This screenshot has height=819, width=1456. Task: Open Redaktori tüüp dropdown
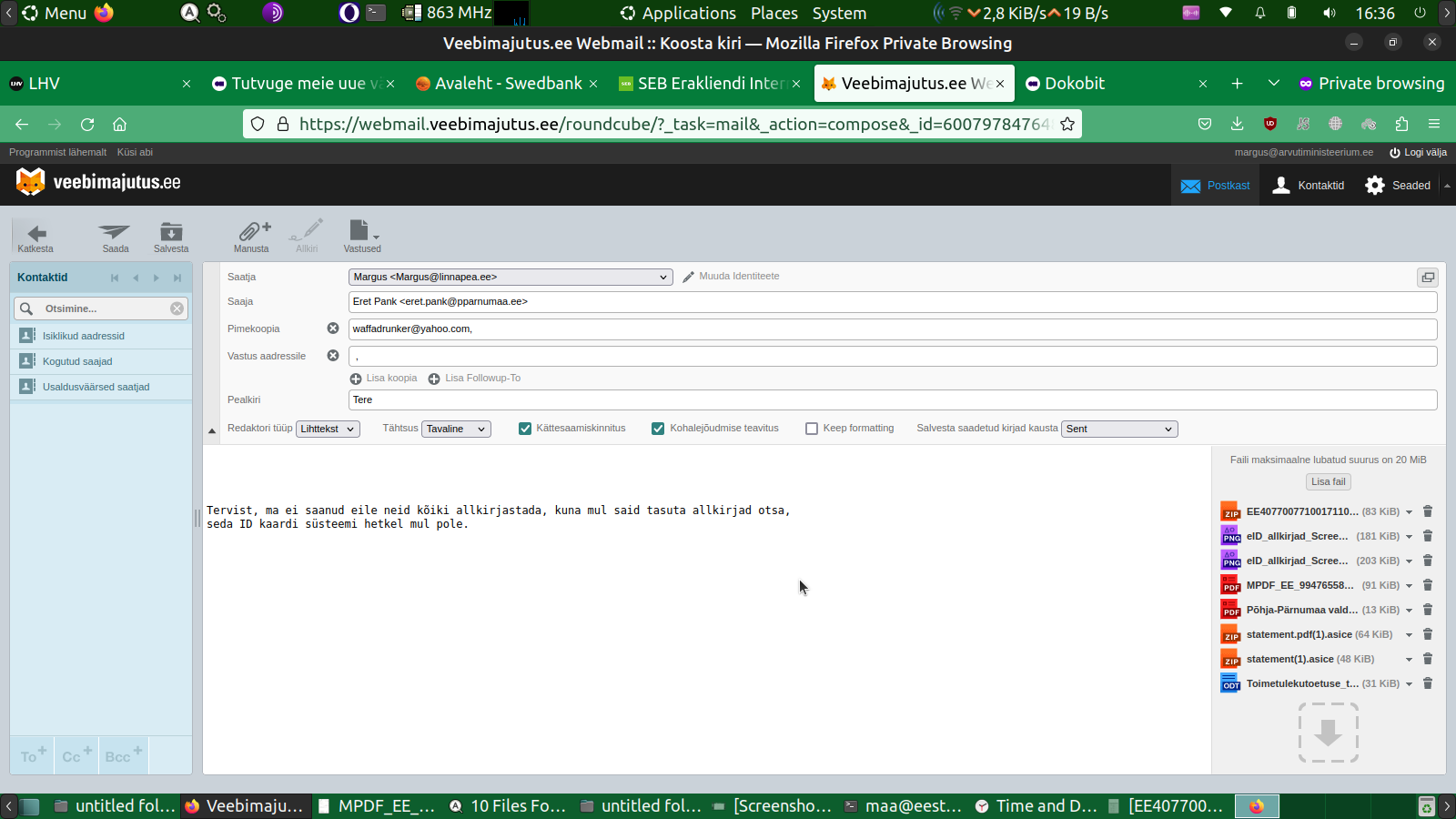(x=328, y=429)
